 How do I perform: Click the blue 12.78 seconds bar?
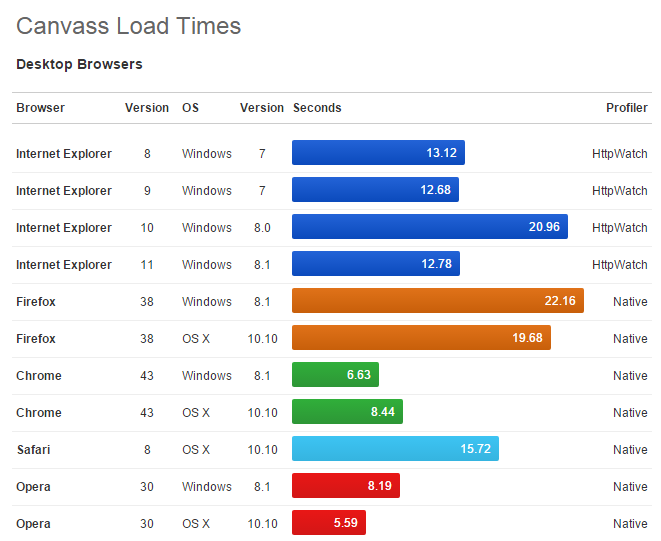pyautogui.click(x=376, y=264)
